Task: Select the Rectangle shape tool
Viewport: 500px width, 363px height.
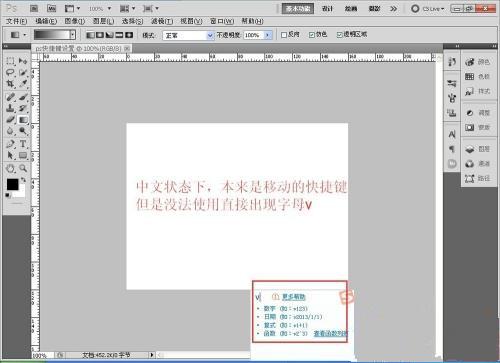Action: pos(23,155)
